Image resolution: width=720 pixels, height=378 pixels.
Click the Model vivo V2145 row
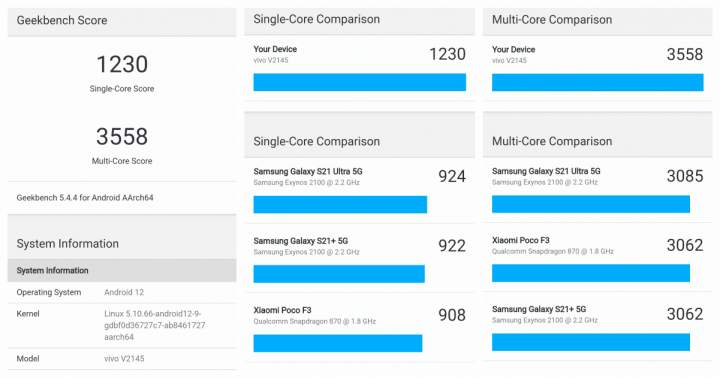pyautogui.click(x=122, y=359)
